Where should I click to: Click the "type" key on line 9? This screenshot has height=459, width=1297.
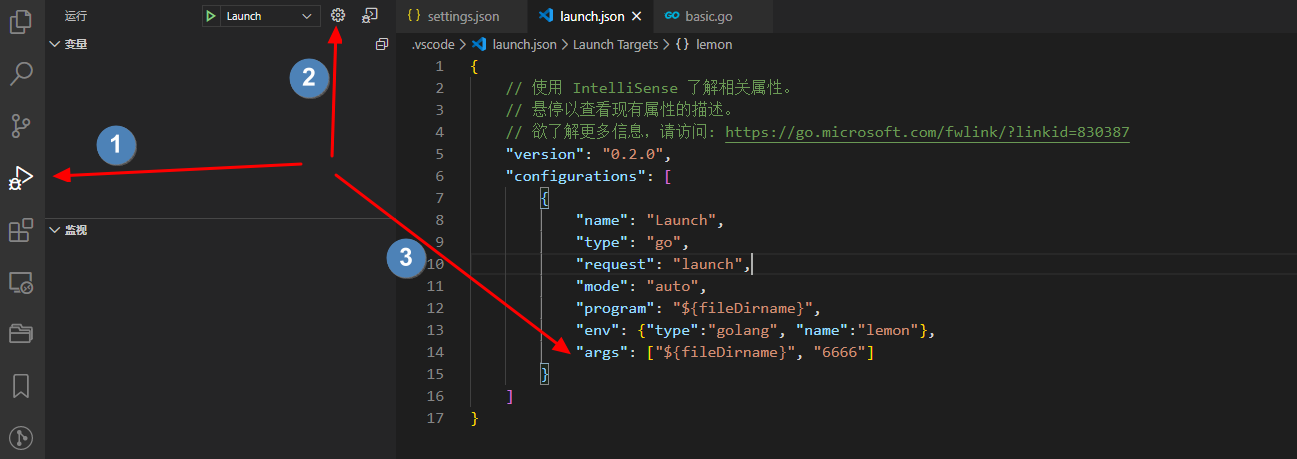[603, 242]
